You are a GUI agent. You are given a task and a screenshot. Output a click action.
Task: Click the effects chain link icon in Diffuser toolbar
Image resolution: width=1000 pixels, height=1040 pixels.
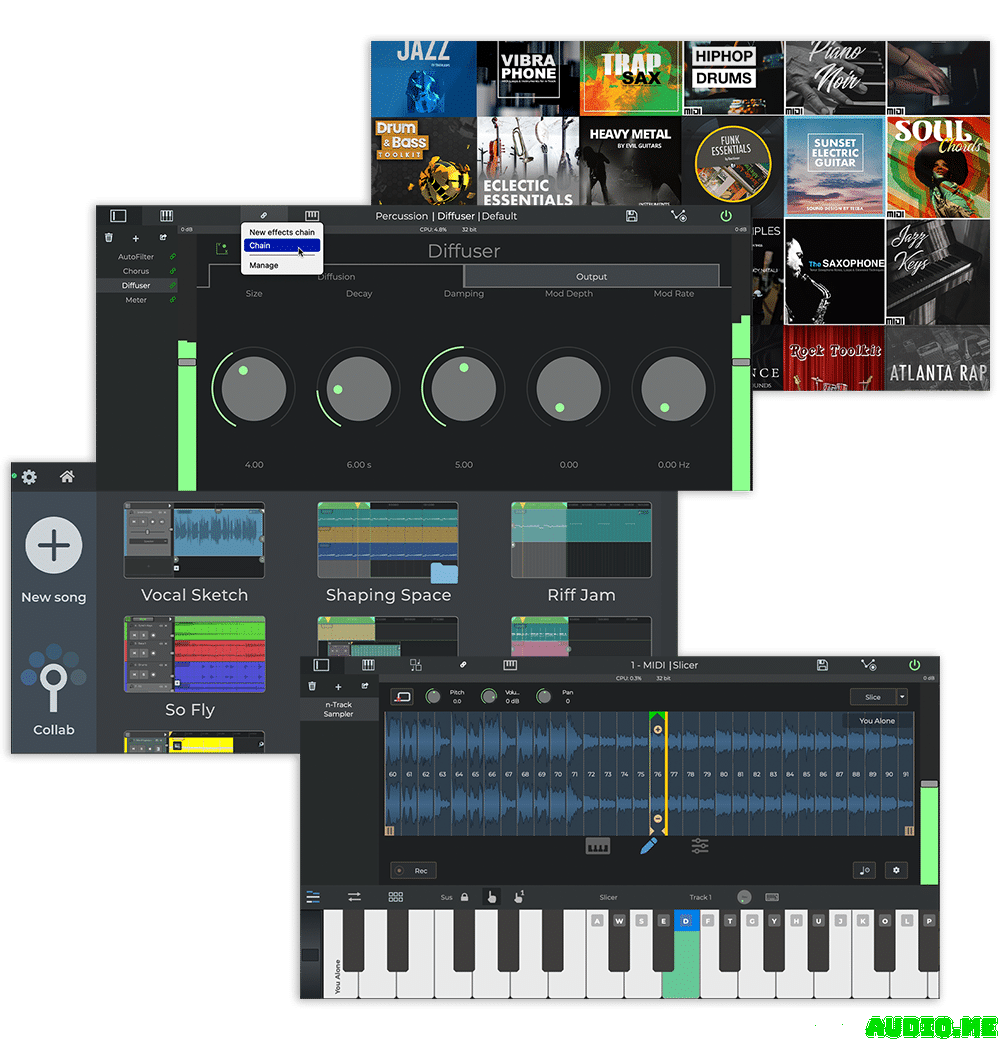pyautogui.click(x=263, y=216)
